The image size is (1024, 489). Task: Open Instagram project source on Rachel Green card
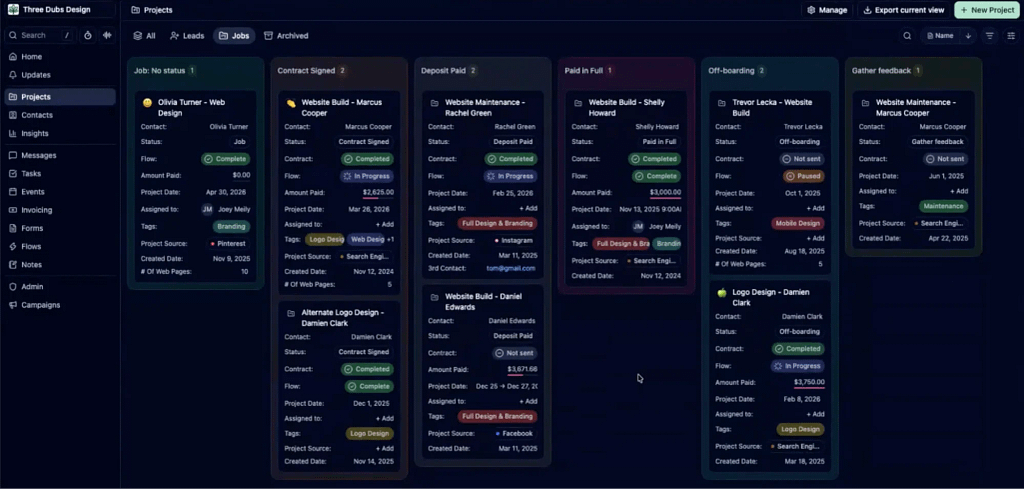coord(516,240)
